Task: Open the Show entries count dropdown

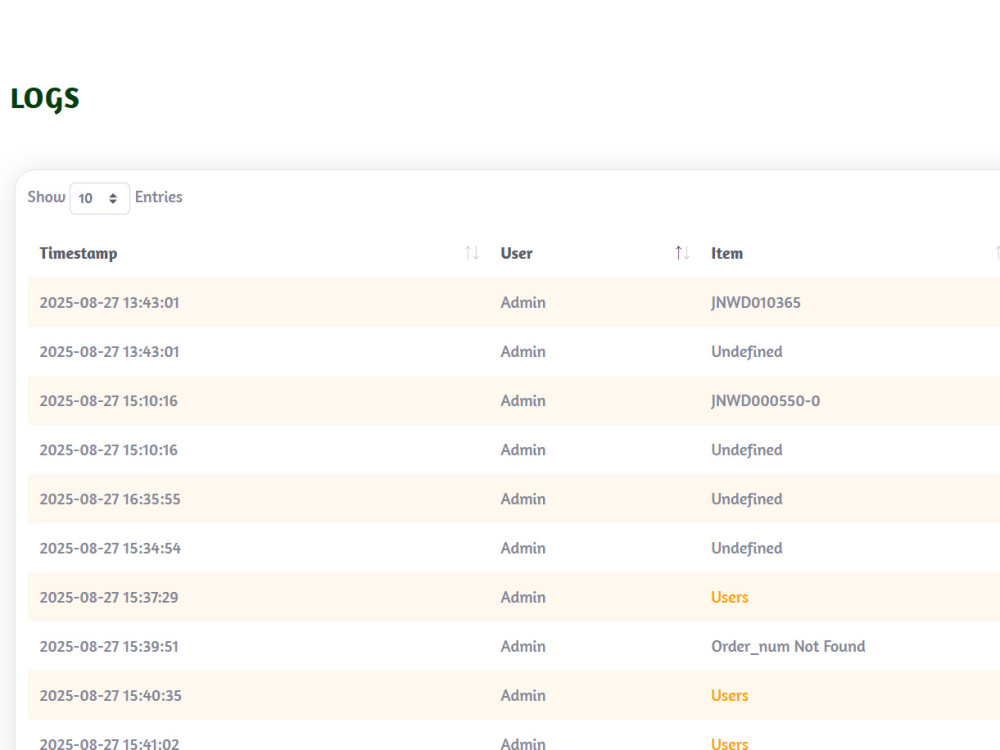Action: 99,198
